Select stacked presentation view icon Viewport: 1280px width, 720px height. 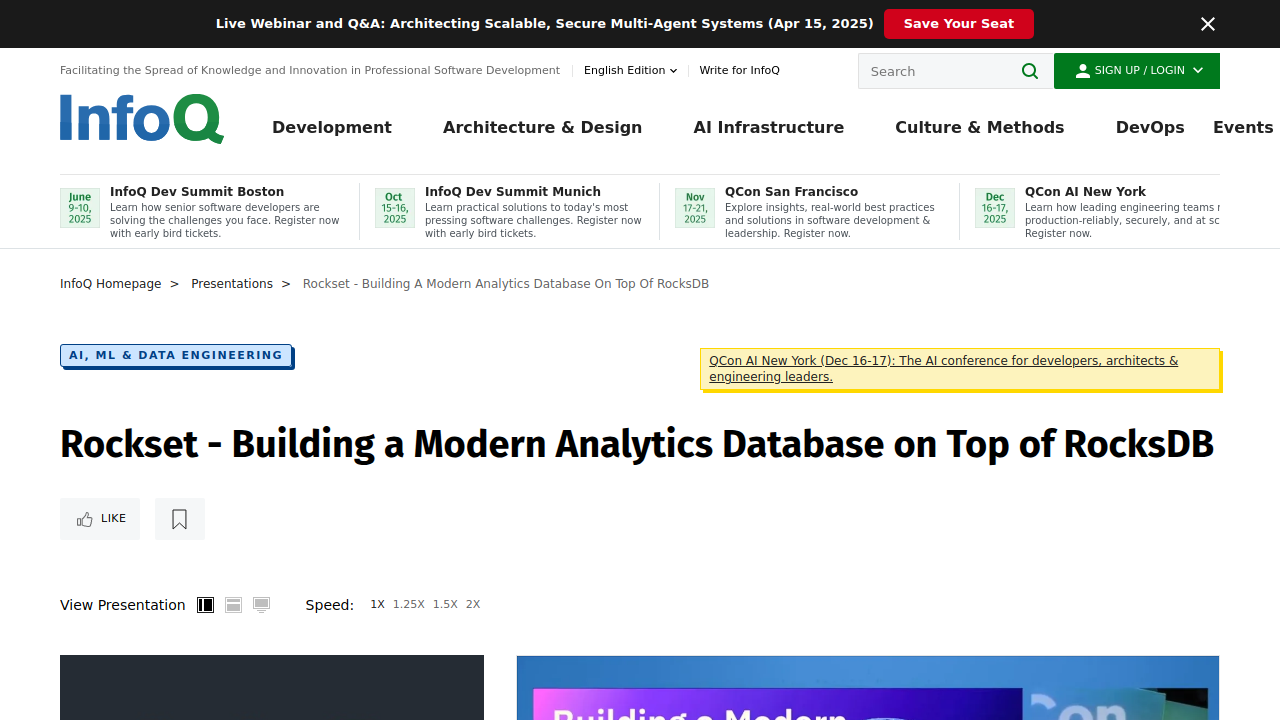pyautogui.click(x=233, y=605)
